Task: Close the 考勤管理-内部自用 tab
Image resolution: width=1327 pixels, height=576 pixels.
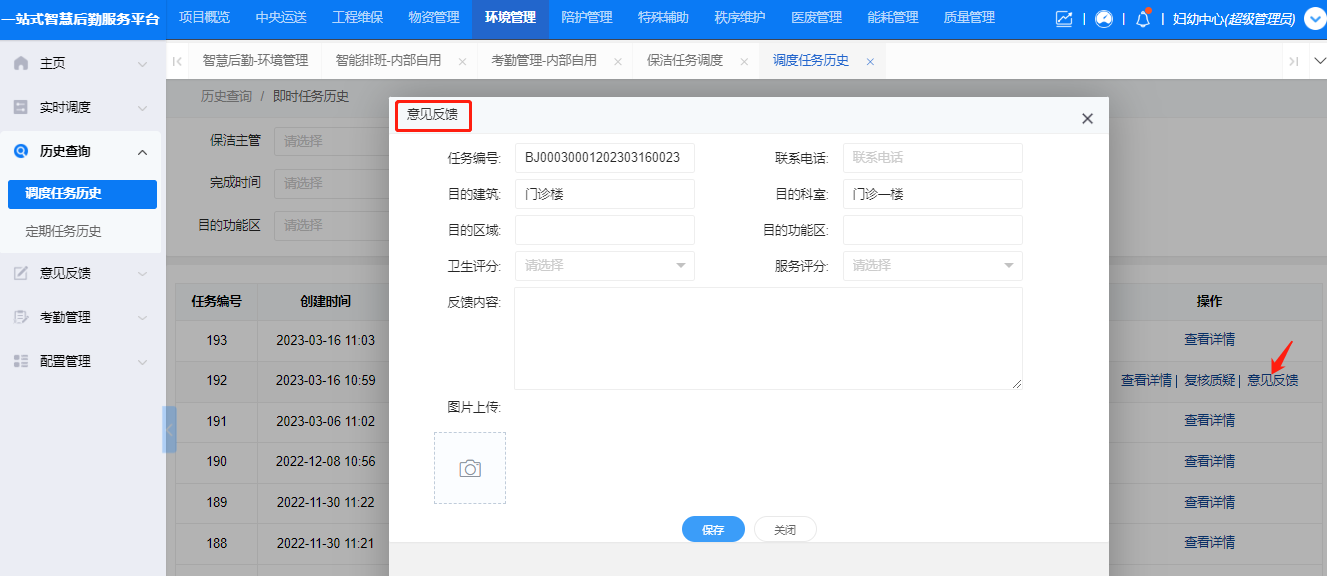Action: click(x=618, y=62)
